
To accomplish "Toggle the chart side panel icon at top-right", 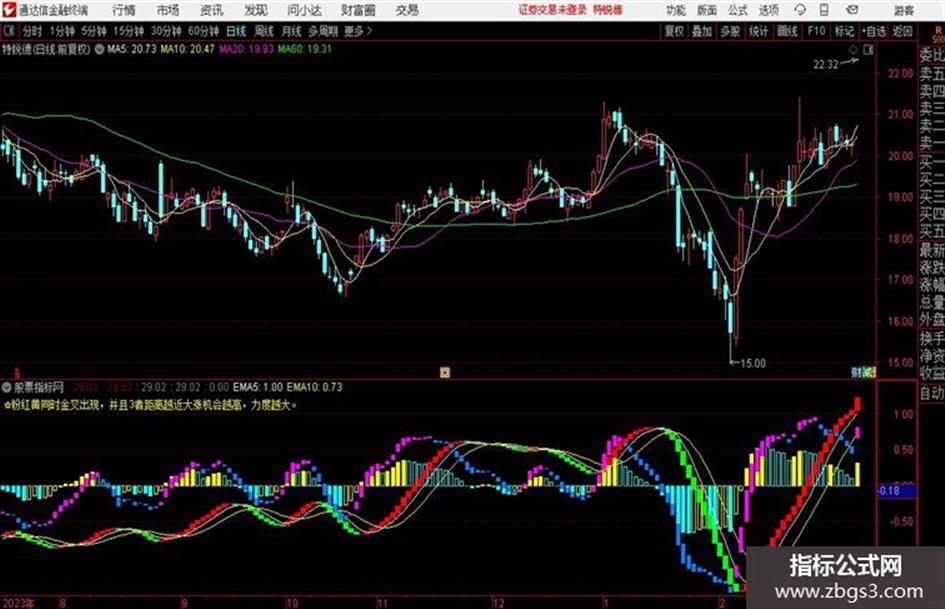I will pos(868,50).
